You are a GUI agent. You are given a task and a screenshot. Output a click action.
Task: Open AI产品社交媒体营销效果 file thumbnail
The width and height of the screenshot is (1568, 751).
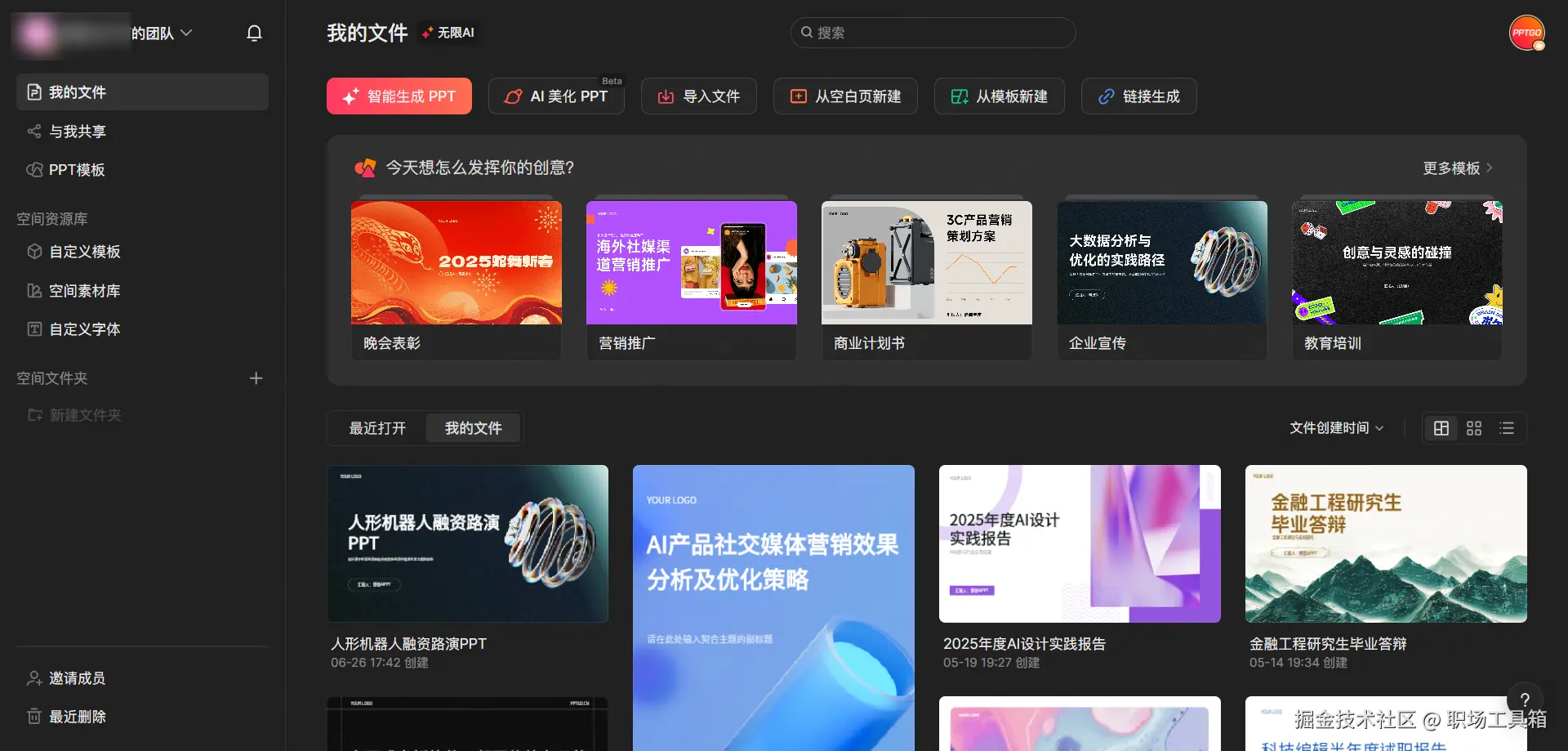coord(773,608)
